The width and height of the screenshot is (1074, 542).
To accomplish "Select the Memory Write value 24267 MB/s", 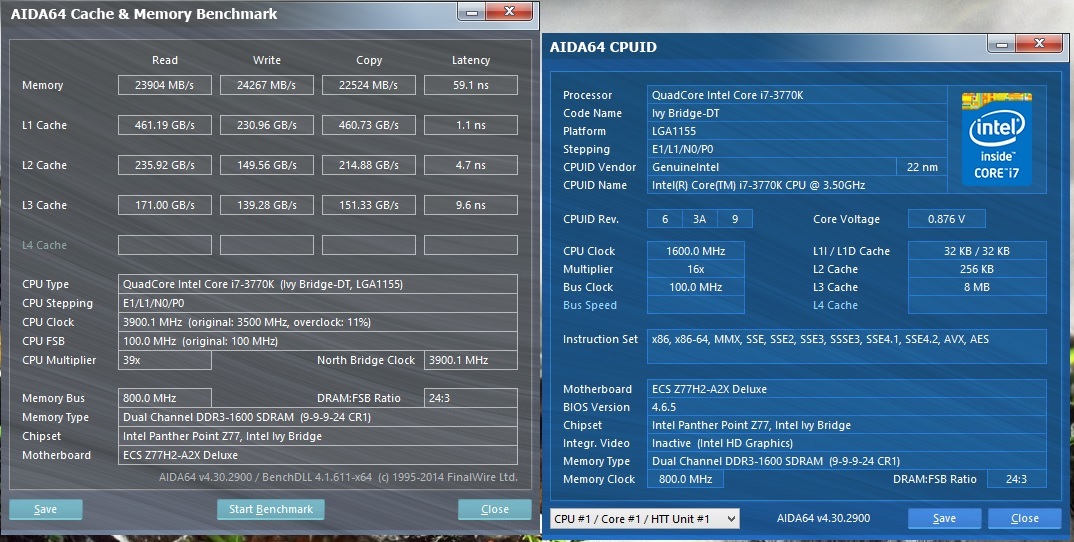I will [x=266, y=85].
